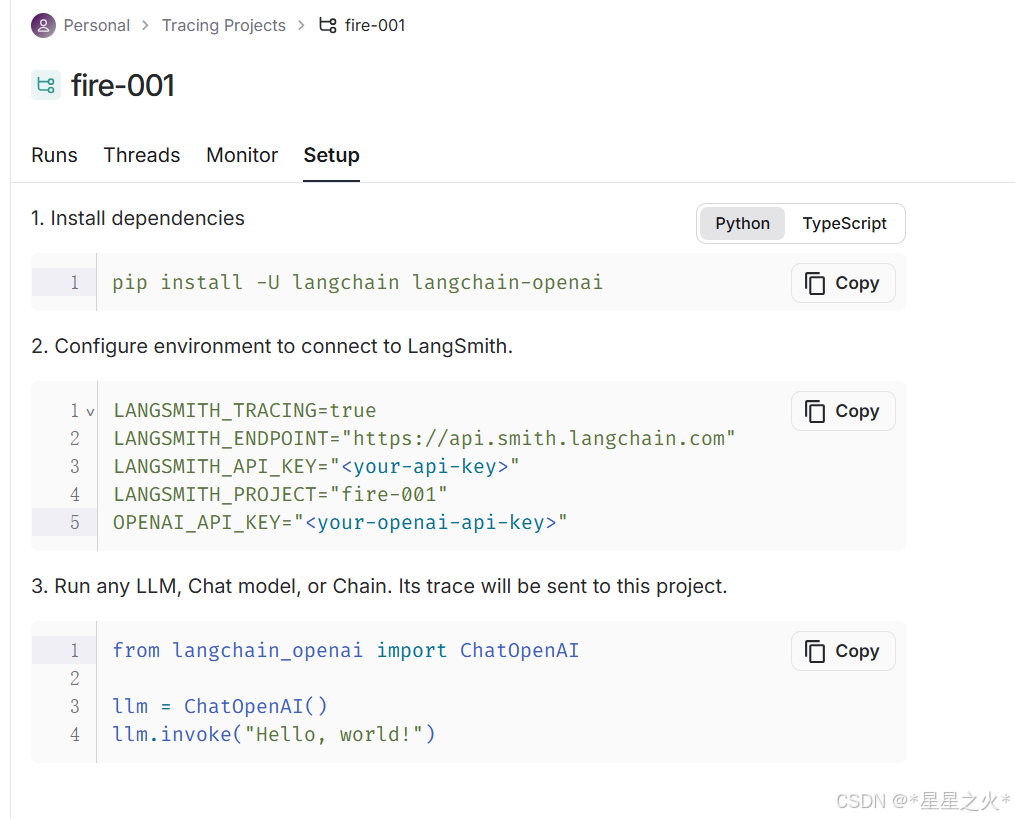Click line number 1 in pip install block

click(75, 283)
